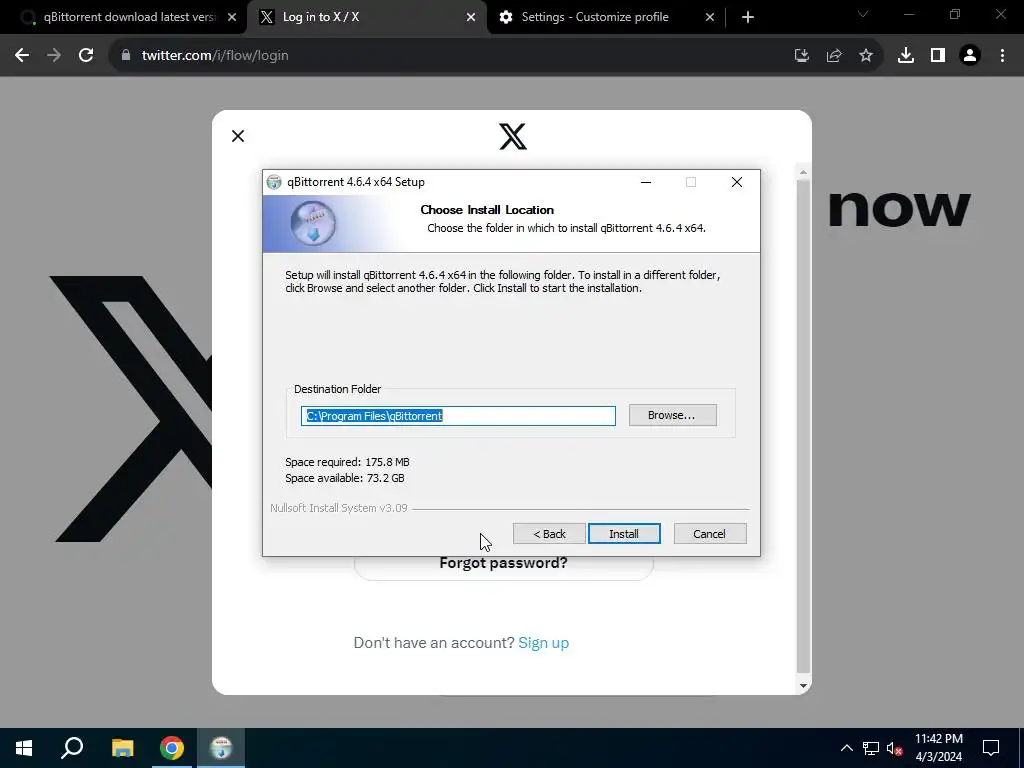The height and width of the screenshot is (768, 1024).
Task: Click Chrome icon in taskbar
Action: pos(172,748)
